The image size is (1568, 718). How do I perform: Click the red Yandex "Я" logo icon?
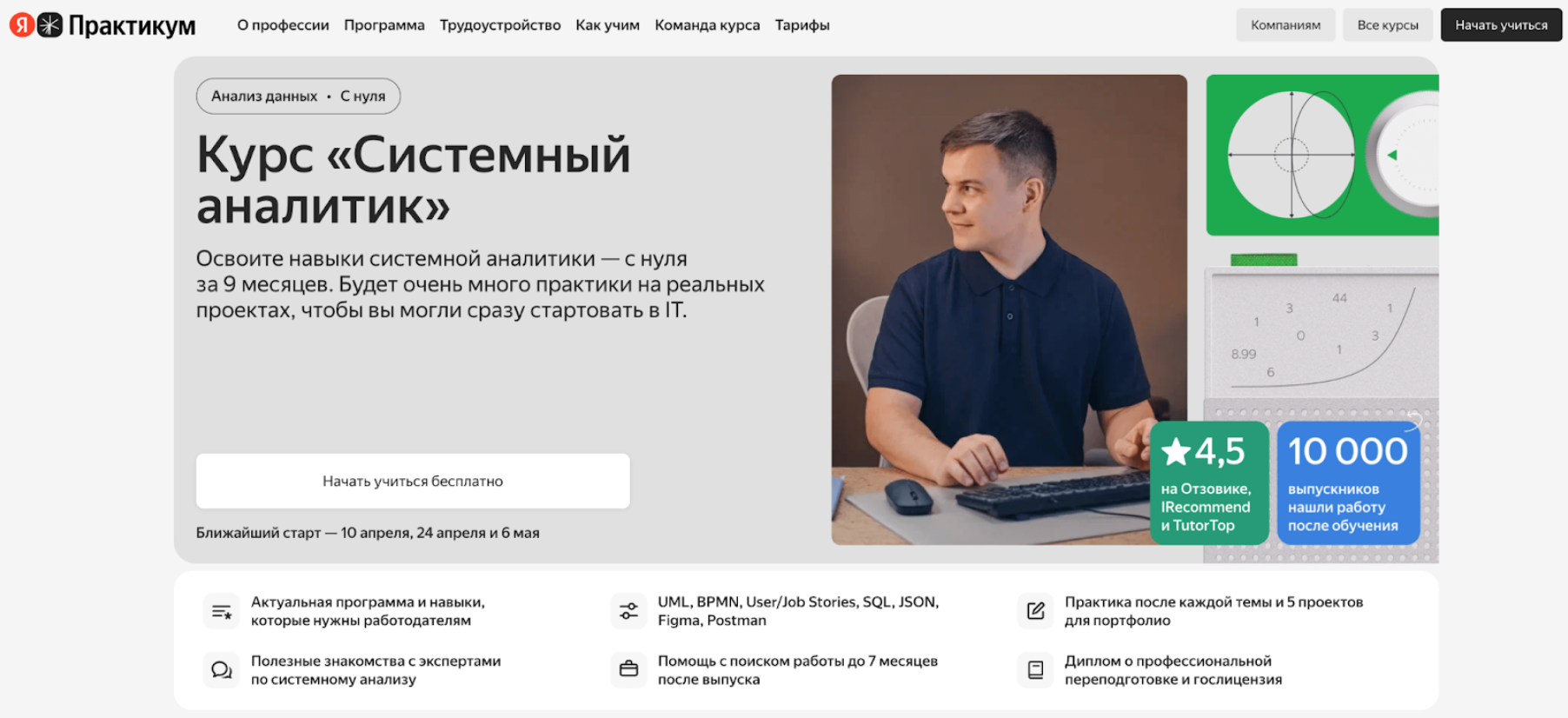pyautogui.click(x=22, y=25)
